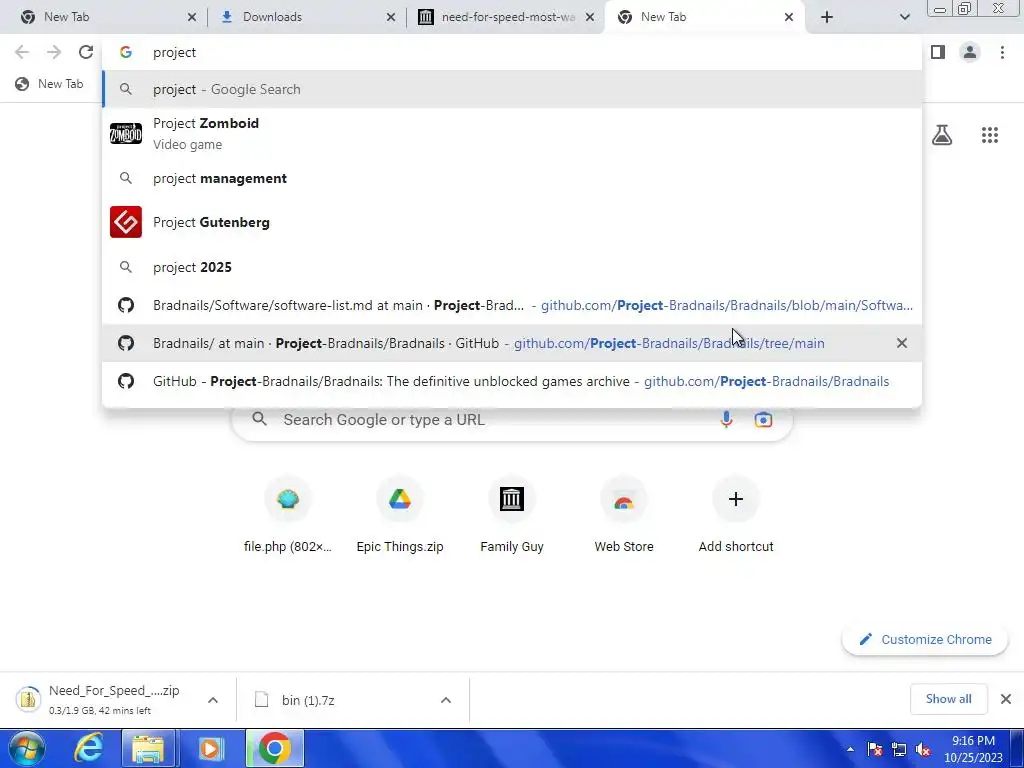Screen dimensions: 1024x768
Task: Go back with the back arrow
Action: click(x=22, y=52)
